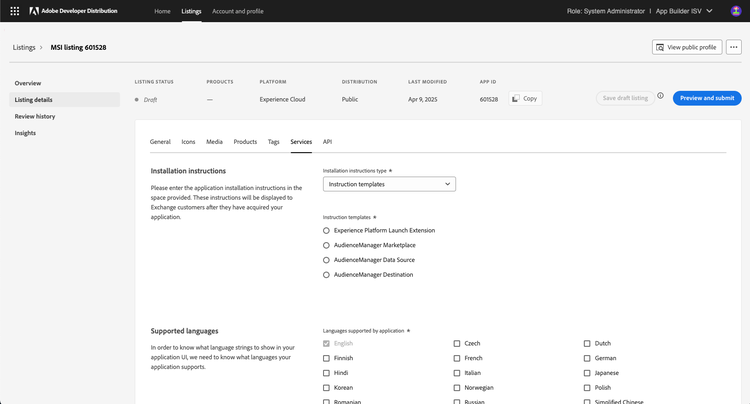Open Account and profile menu item
This screenshot has width=750, height=404.
point(238,11)
